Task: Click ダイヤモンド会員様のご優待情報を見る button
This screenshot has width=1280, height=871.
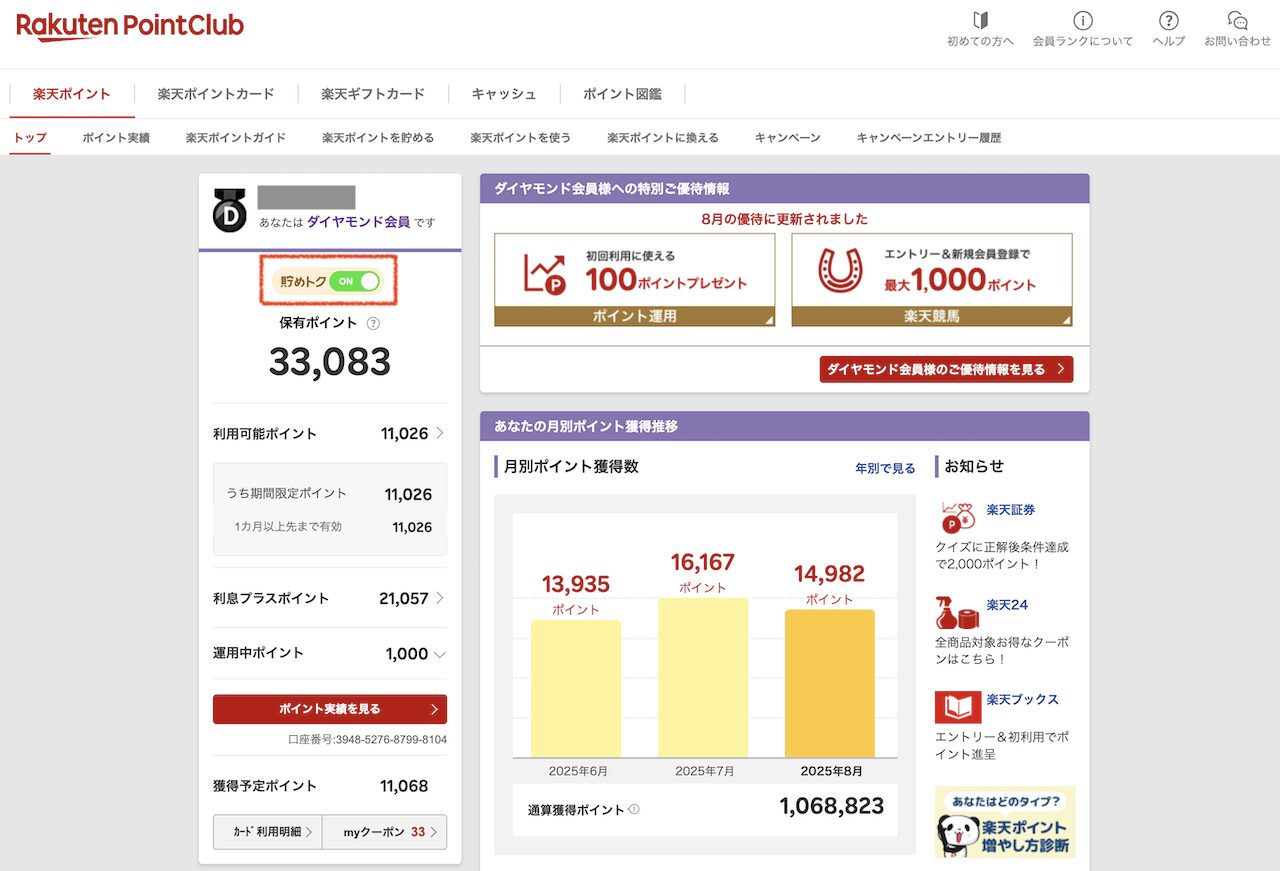Action: [x=946, y=369]
